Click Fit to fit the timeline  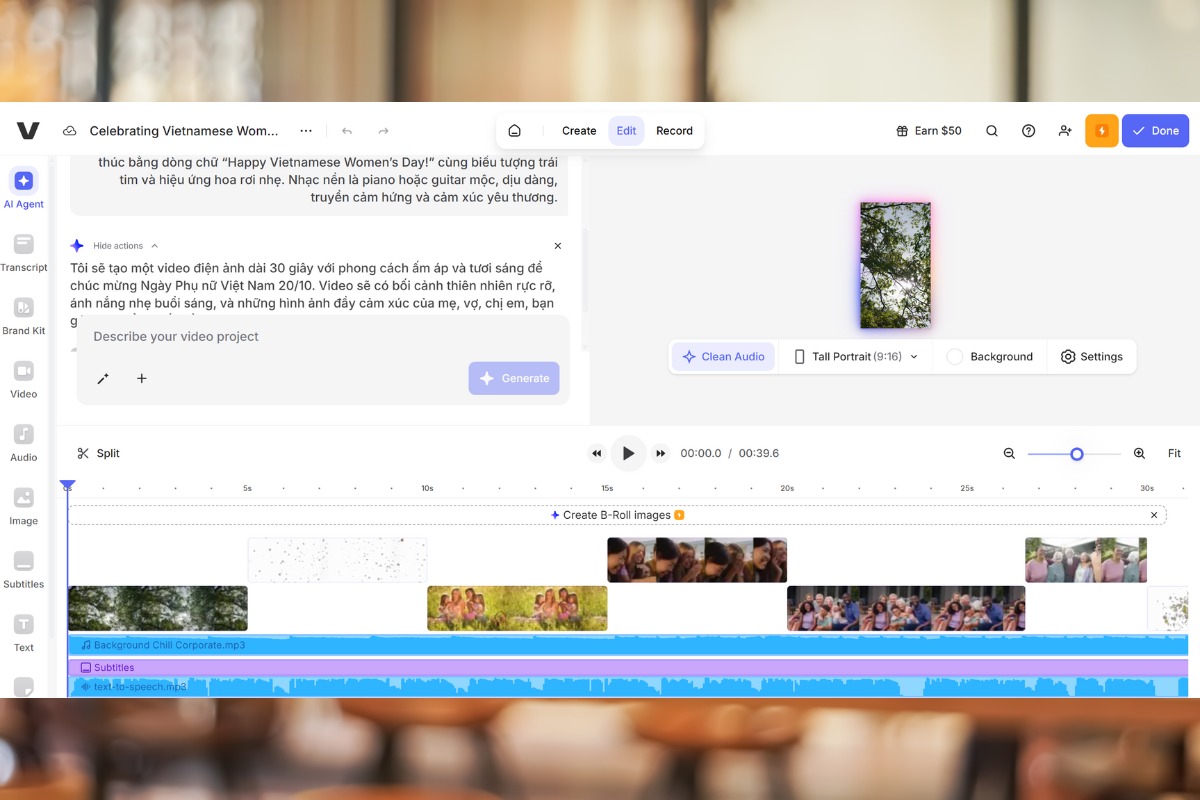coord(1174,454)
